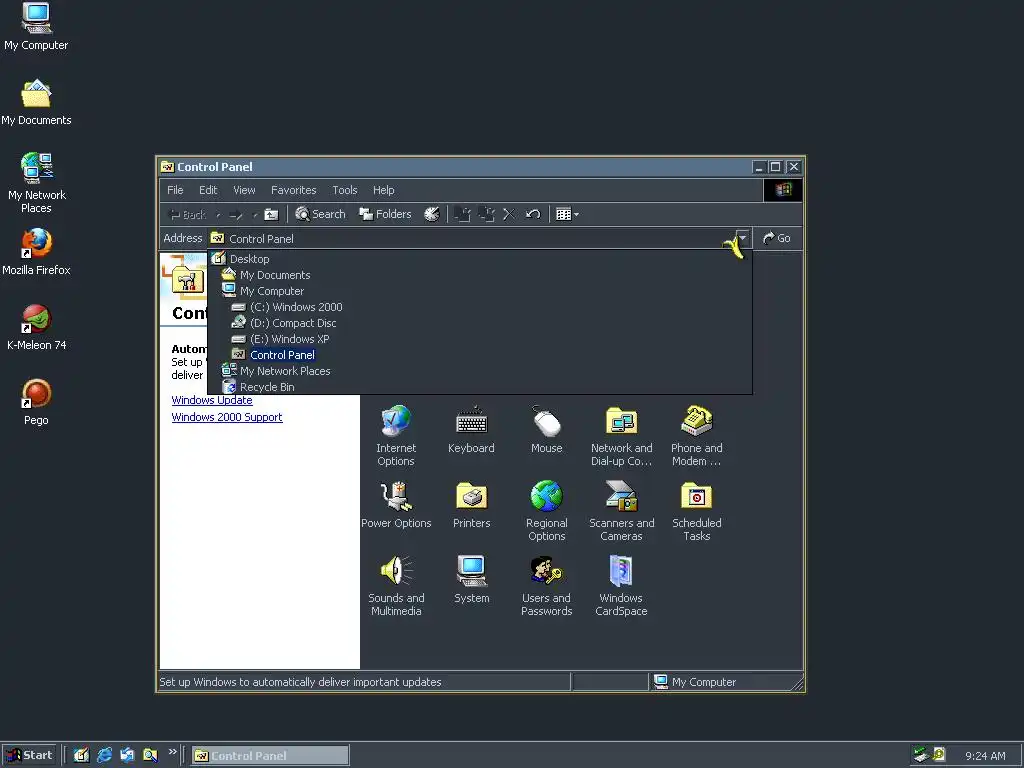Open the File menu

pos(175,190)
